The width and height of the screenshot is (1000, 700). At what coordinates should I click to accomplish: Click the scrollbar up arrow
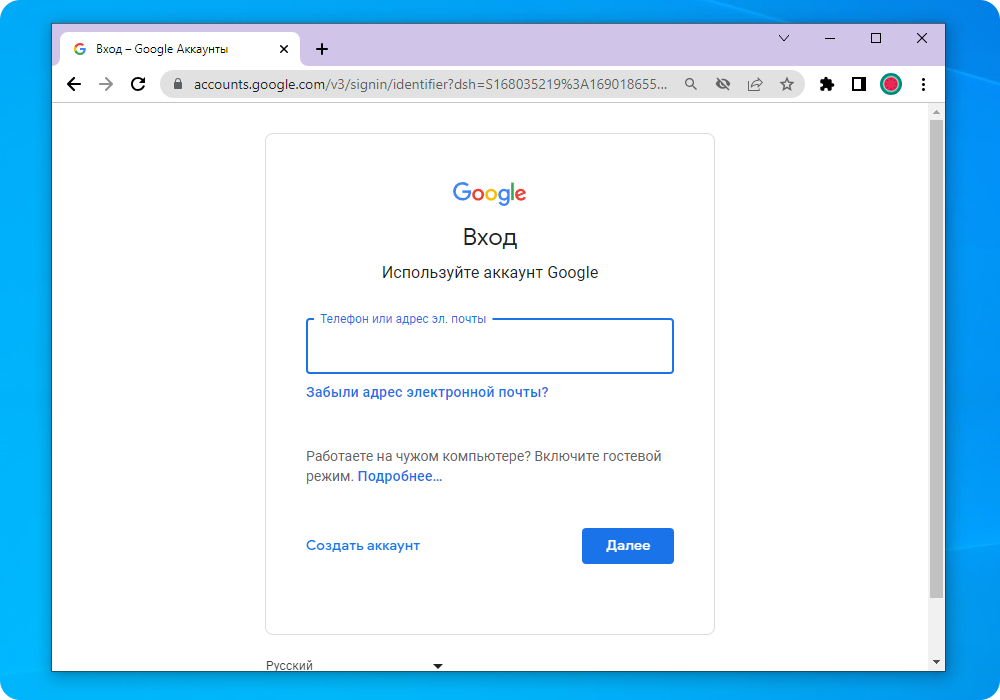click(x=936, y=112)
